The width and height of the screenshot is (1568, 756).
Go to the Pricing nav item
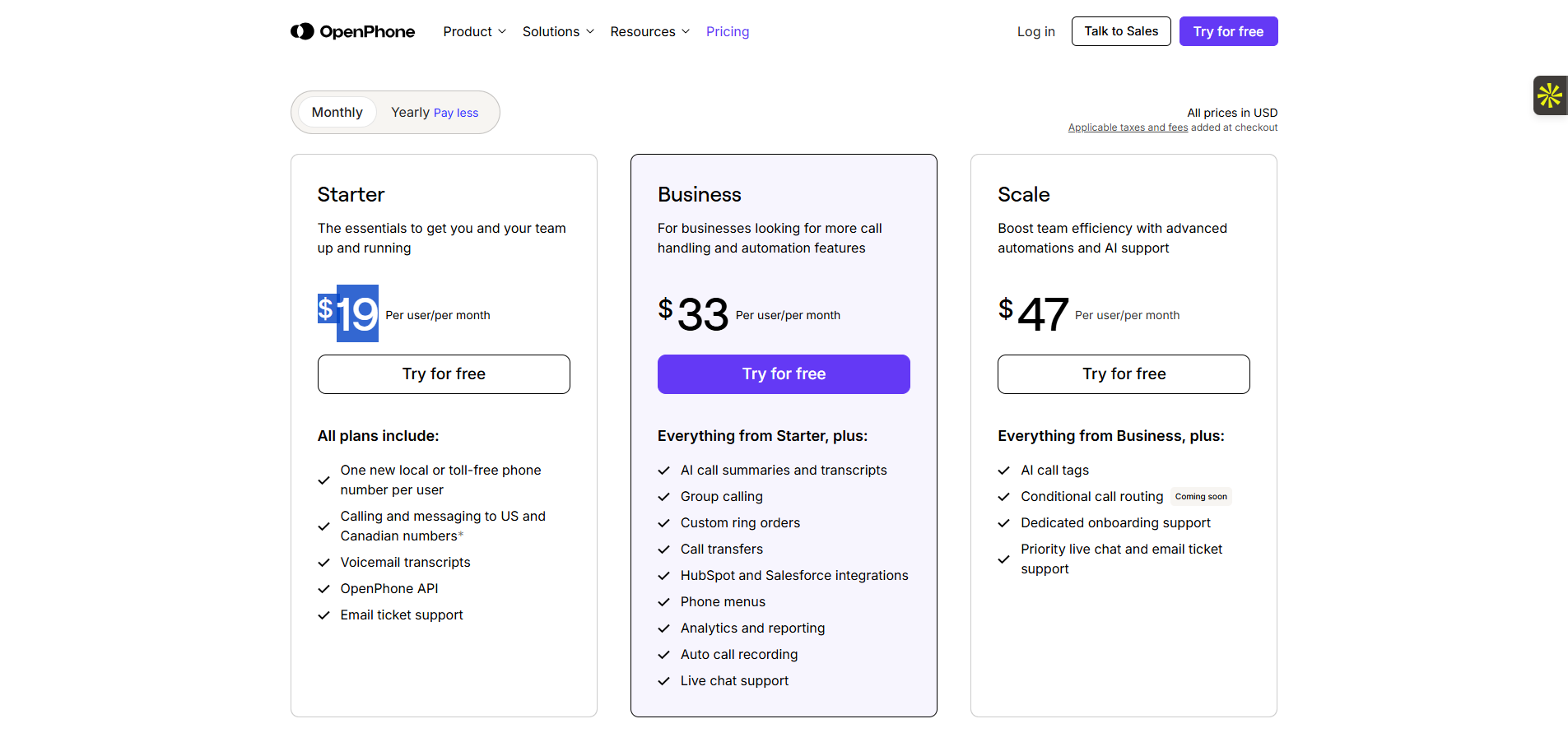pyautogui.click(x=728, y=32)
